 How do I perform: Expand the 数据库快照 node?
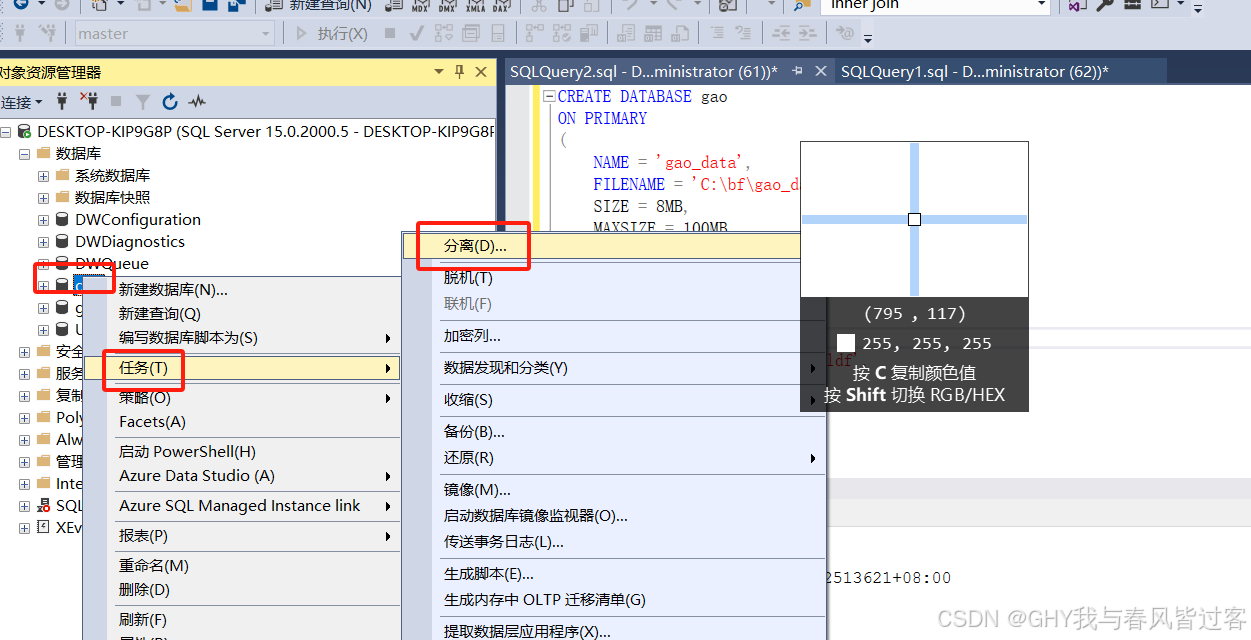(x=44, y=198)
